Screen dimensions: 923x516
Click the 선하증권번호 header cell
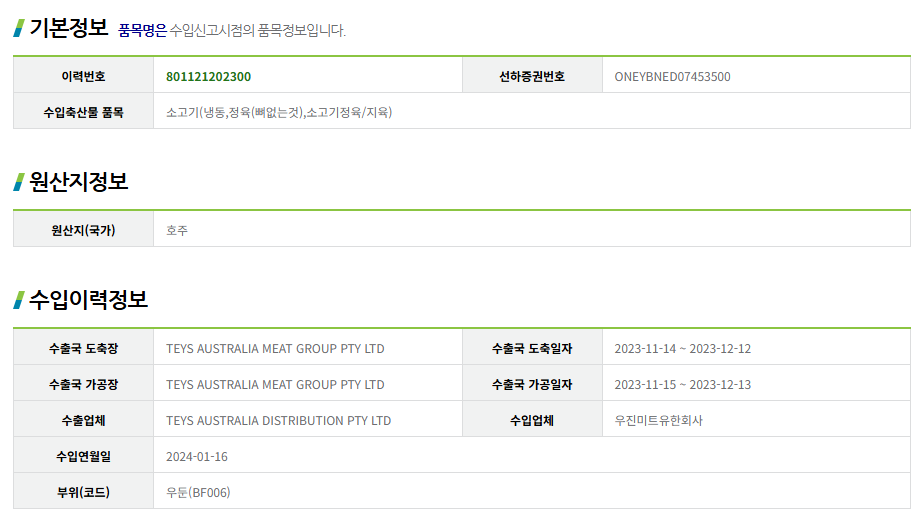[532, 76]
